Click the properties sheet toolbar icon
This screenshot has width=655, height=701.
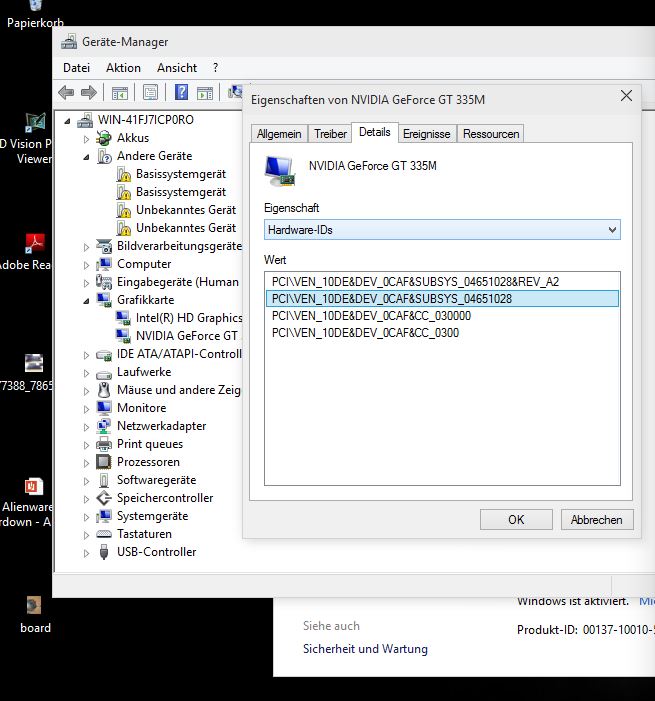click(151, 93)
